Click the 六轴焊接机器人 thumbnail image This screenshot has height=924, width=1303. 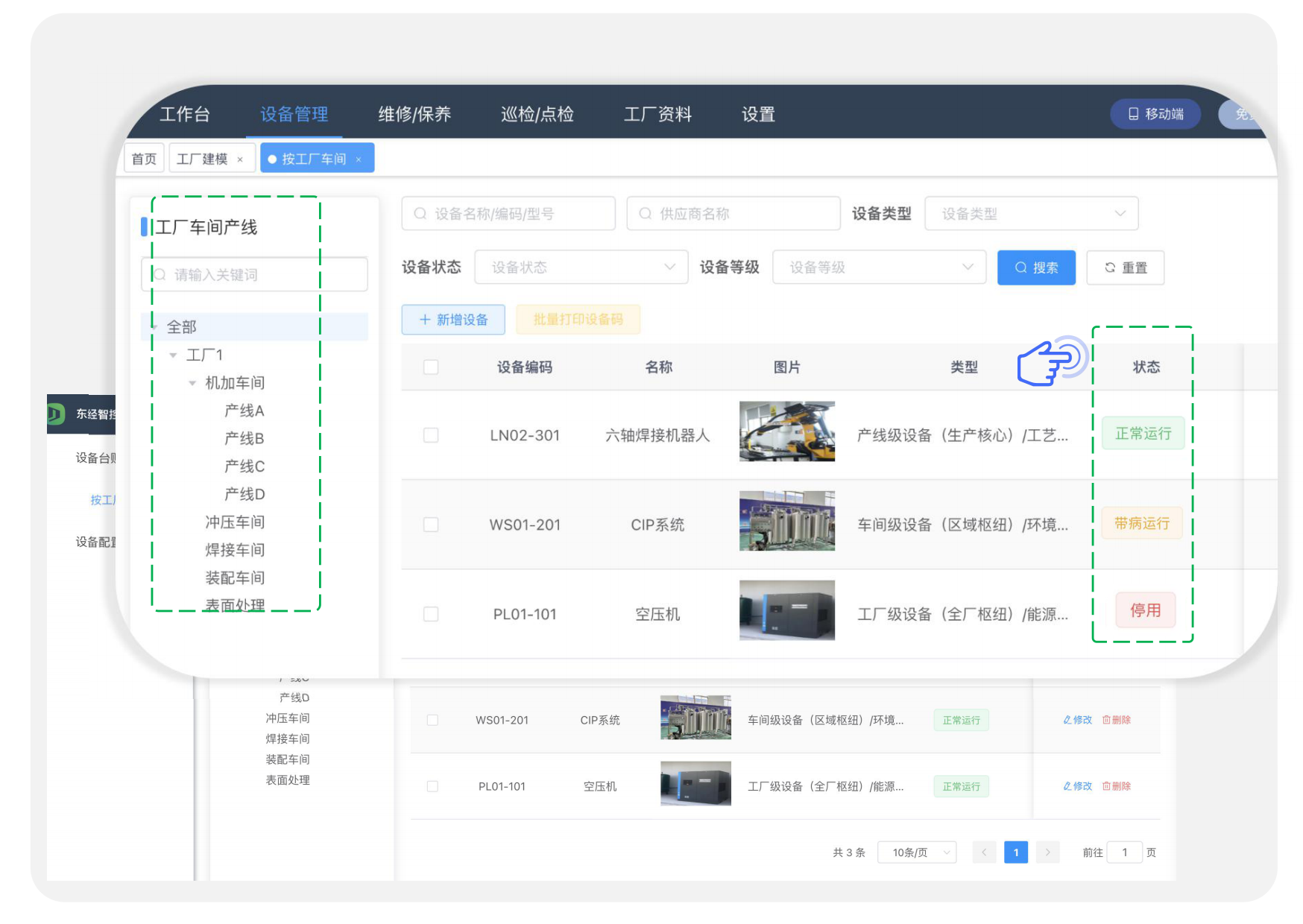coord(786,431)
